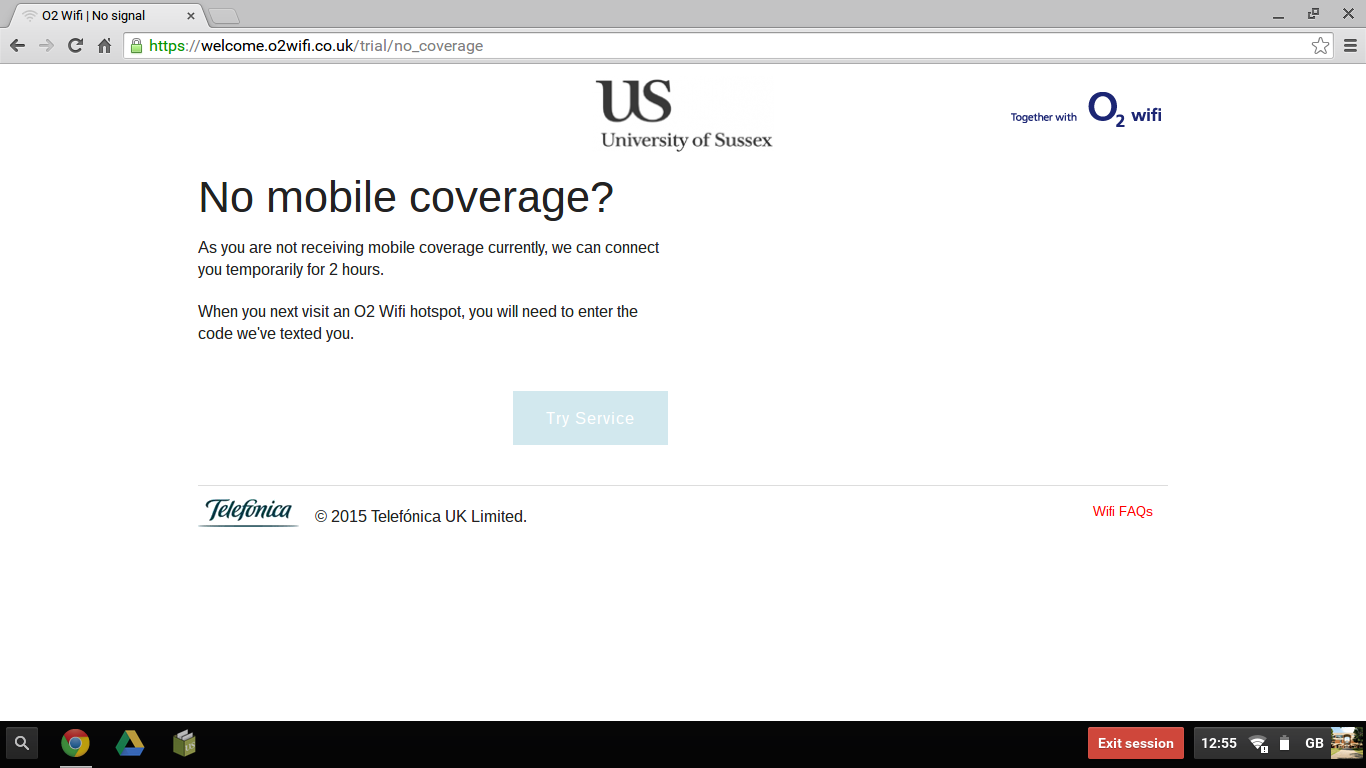Launch Chrome from the shelf

tap(75, 743)
